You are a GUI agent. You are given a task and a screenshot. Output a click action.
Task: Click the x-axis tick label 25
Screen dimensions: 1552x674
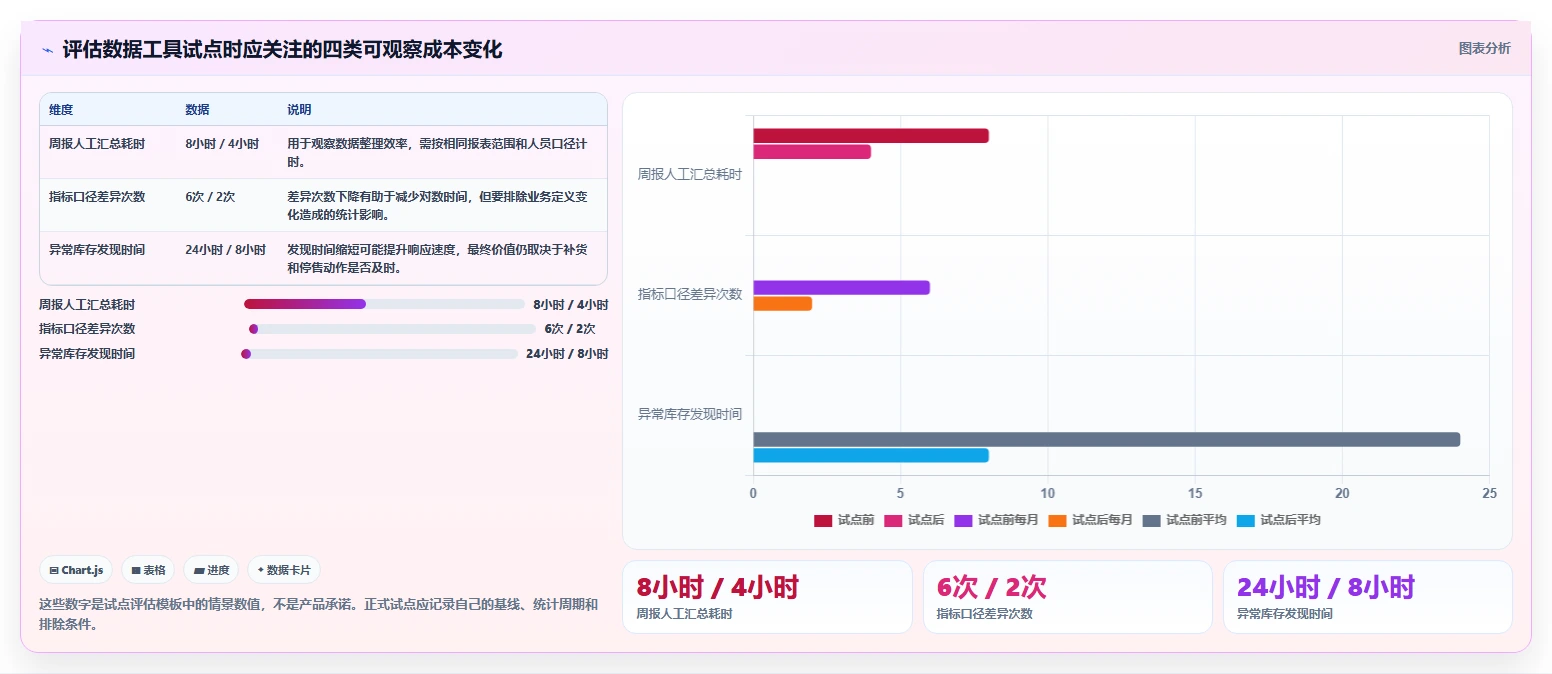click(1489, 493)
